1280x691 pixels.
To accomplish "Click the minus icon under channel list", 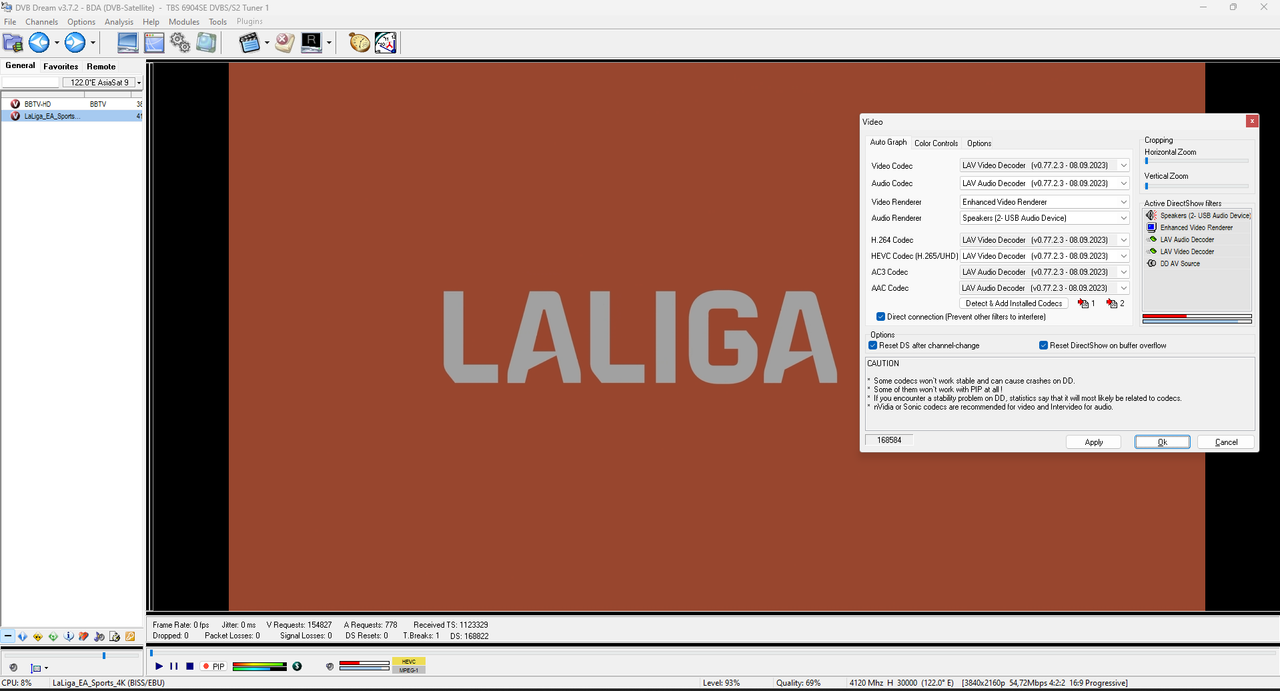I will 8,636.
